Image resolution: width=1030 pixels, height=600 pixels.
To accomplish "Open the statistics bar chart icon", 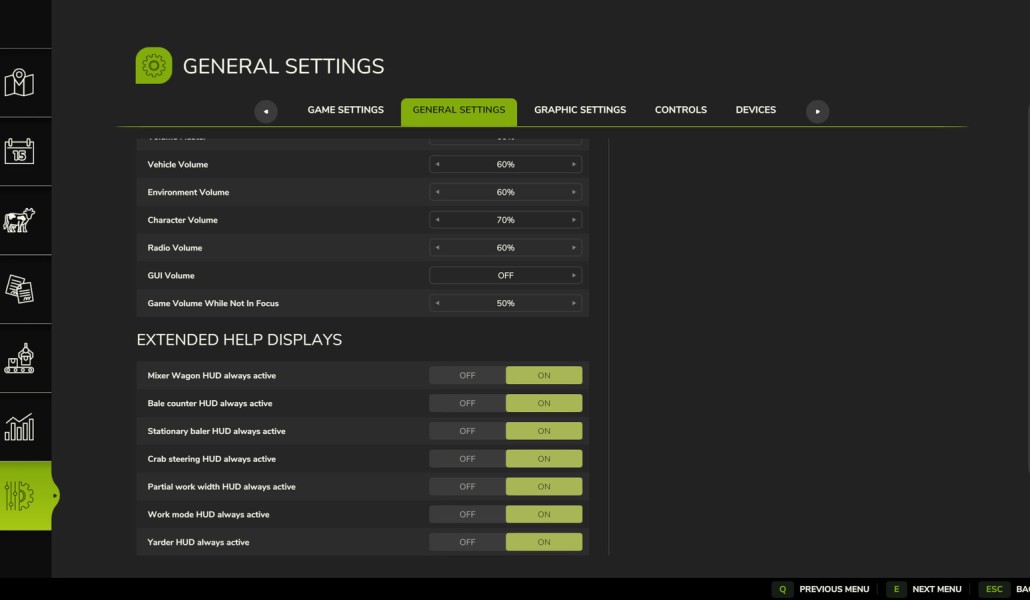I will (19, 427).
